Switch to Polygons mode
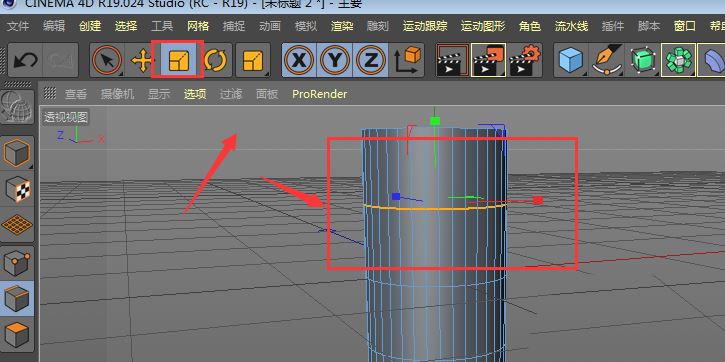Viewport: 725px width, 362px height. tap(17, 334)
